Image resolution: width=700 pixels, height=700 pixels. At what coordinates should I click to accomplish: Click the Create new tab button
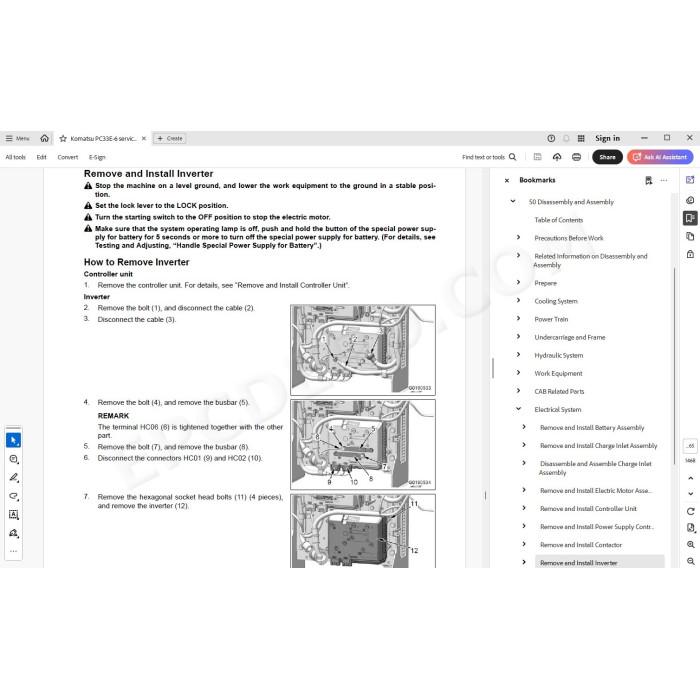pyautogui.click(x=170, y=138)
